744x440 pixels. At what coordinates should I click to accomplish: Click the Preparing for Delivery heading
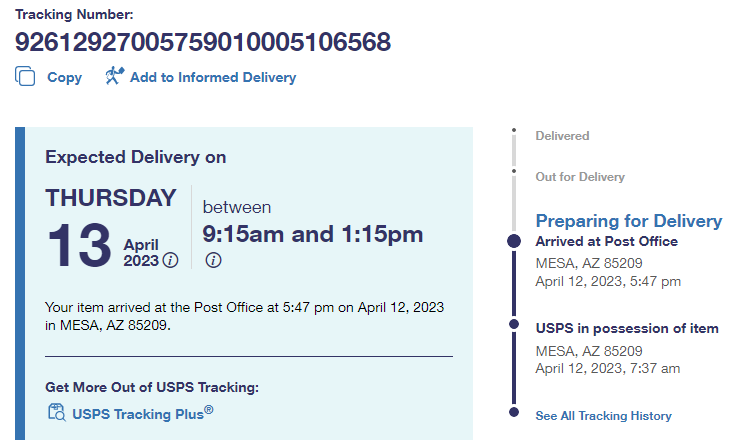(x=628, y=221)
